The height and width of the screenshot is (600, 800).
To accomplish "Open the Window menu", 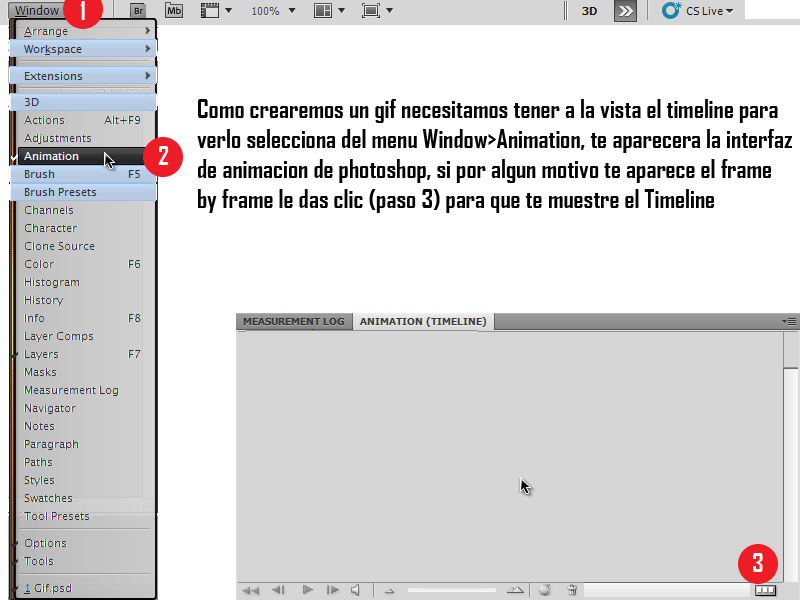I will coord(37,10).
